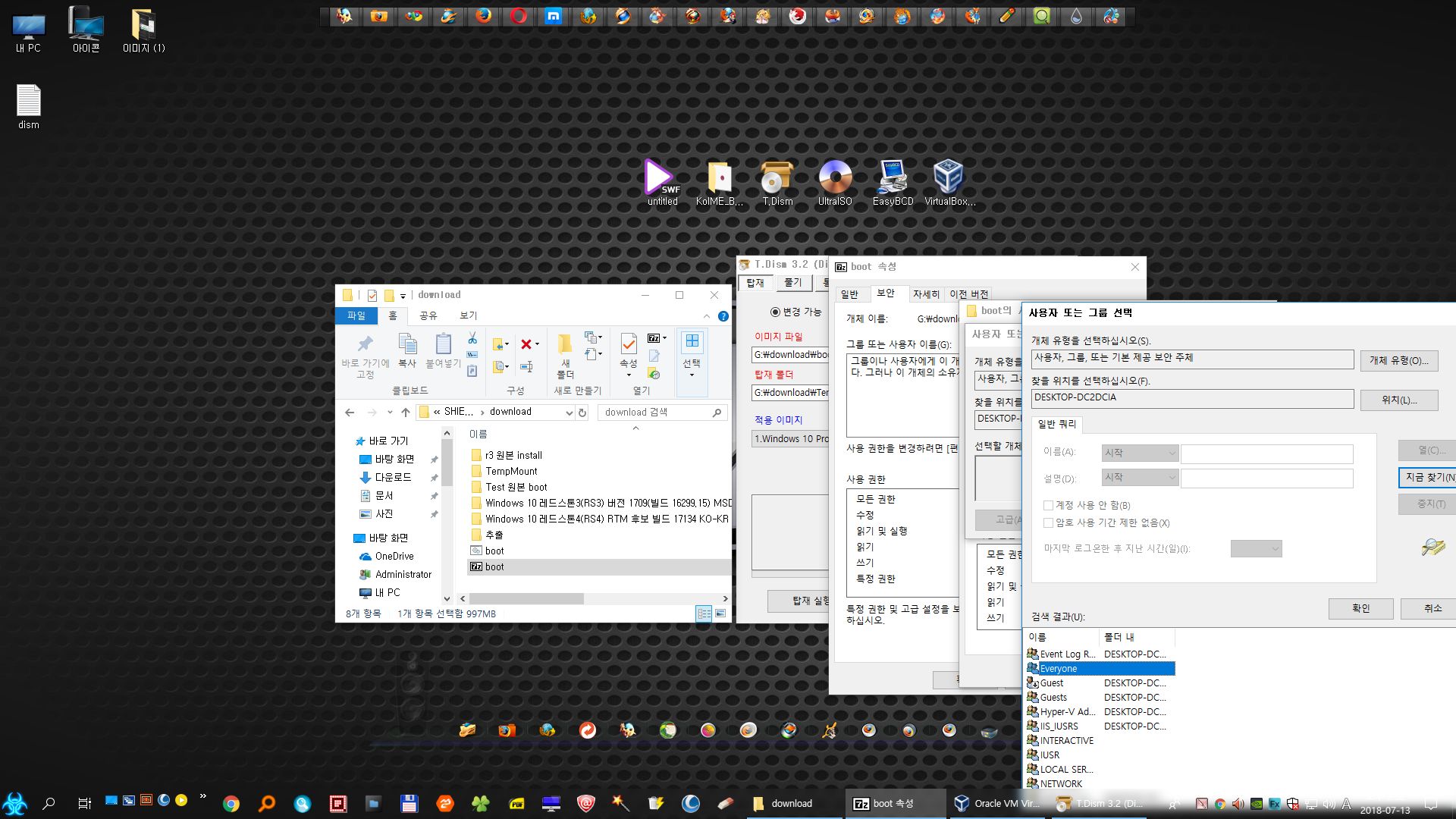This screenshot has width=1456, height=819.
Task: Open the 7z ribbon dropdown arrow
Action: 664,338
